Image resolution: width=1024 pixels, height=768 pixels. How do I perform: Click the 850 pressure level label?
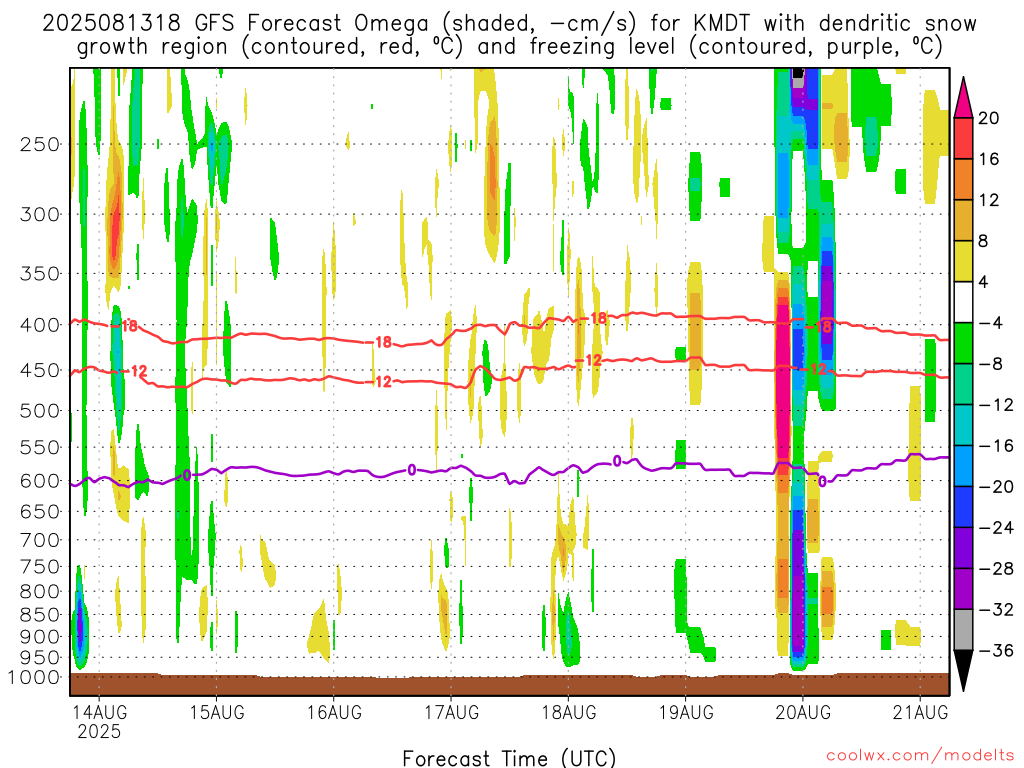tap(40, 615)
